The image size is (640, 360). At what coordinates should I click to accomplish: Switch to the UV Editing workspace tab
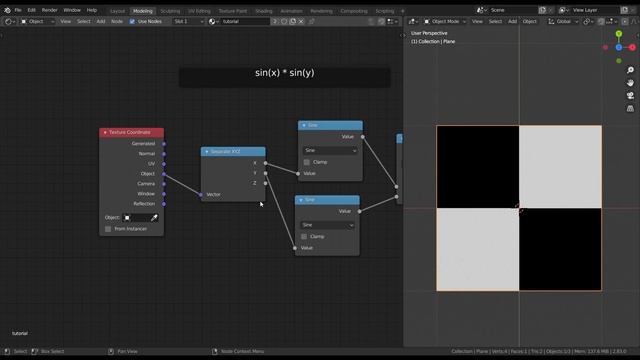coord(199,11)
